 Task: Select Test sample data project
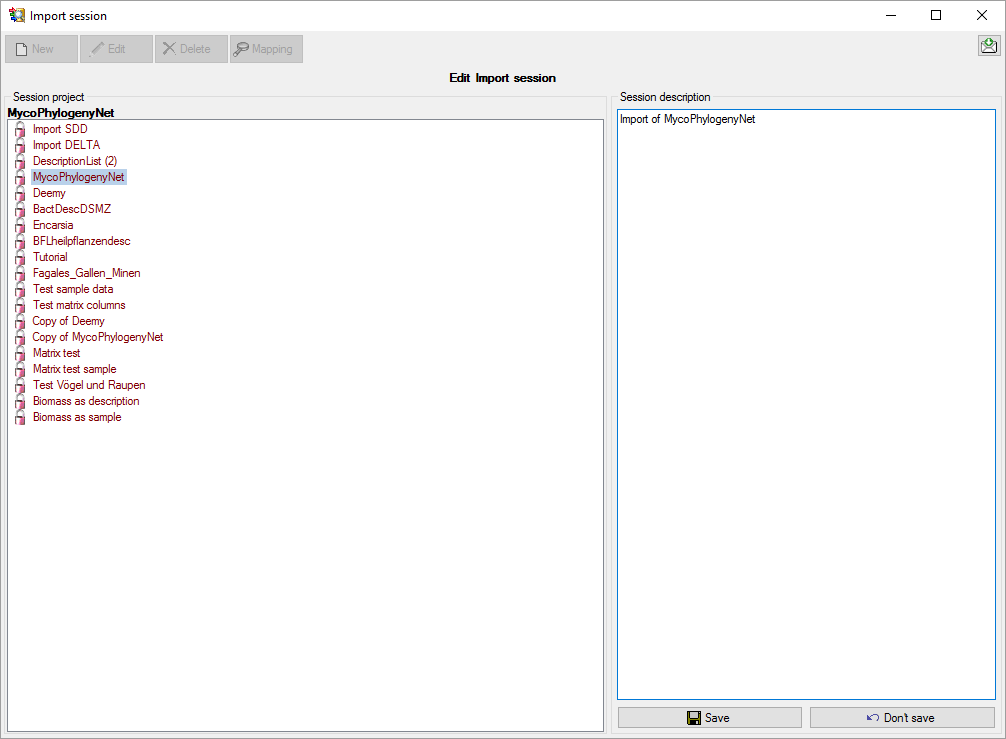point(73,289)
